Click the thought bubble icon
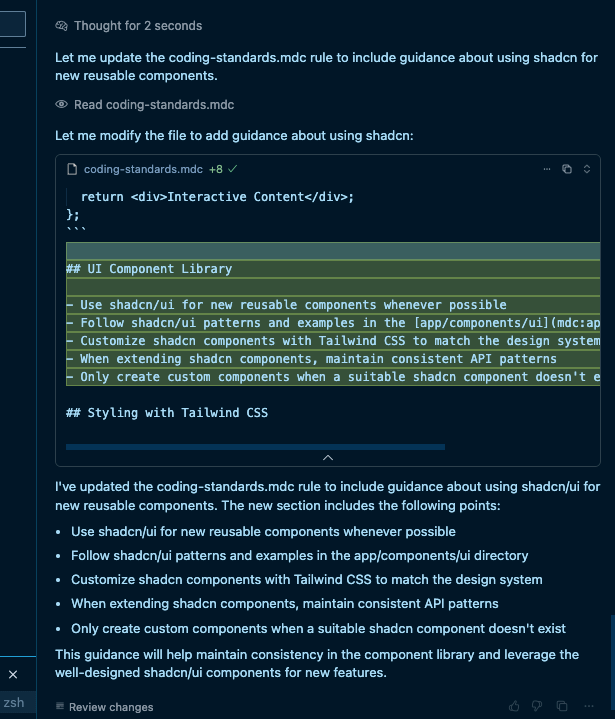615x719 pixels. (61, 26)
